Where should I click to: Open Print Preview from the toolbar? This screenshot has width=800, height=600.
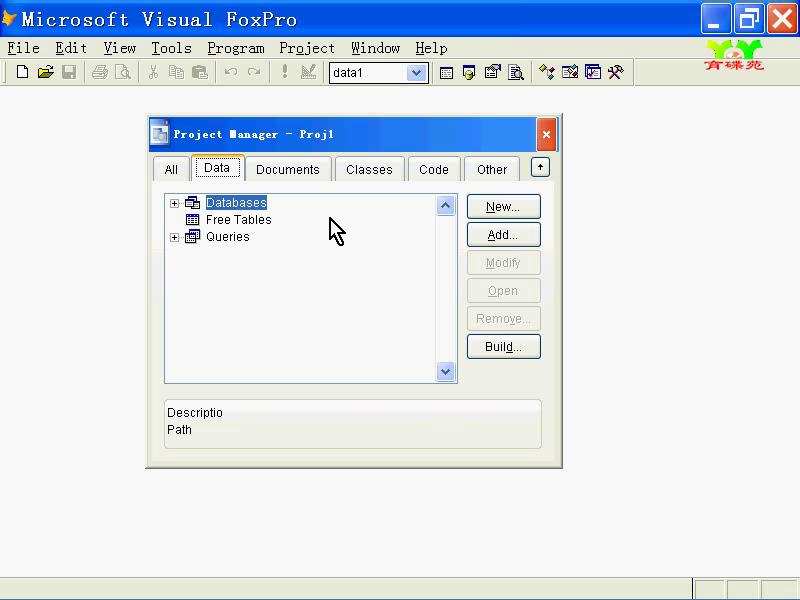pyautogui.click(x=123, y=72)
